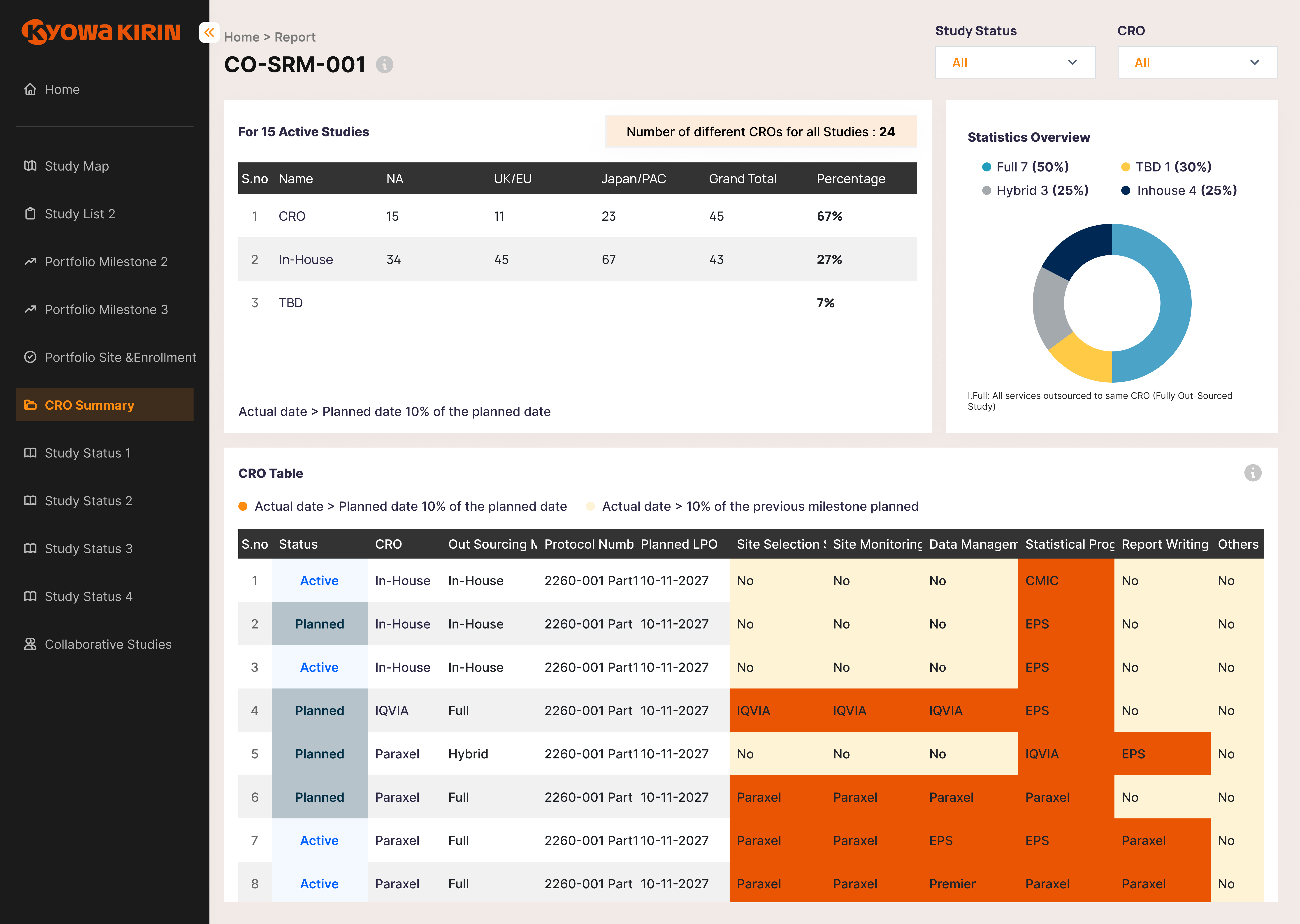Viewport: 1300px width, 924px height.
Task: Open Collaborative Studies page
Action: [x=105, y=644]
